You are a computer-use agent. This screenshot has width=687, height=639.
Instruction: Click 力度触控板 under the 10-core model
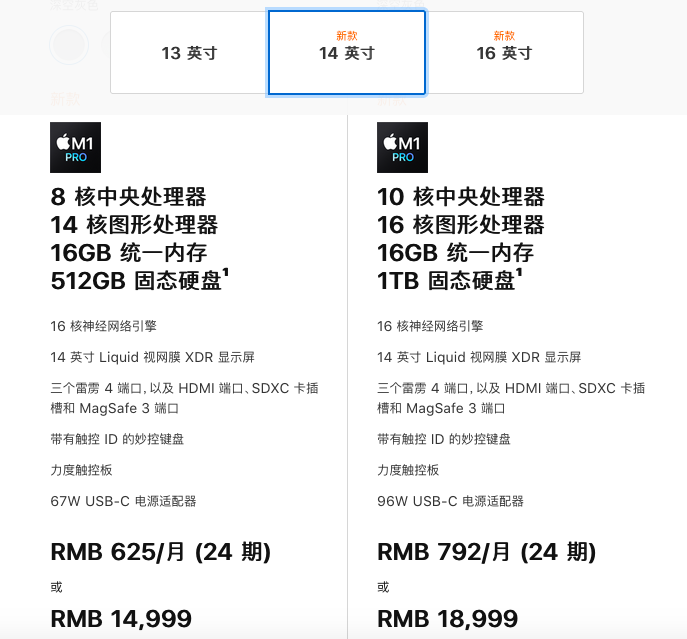tap(408, 470)
